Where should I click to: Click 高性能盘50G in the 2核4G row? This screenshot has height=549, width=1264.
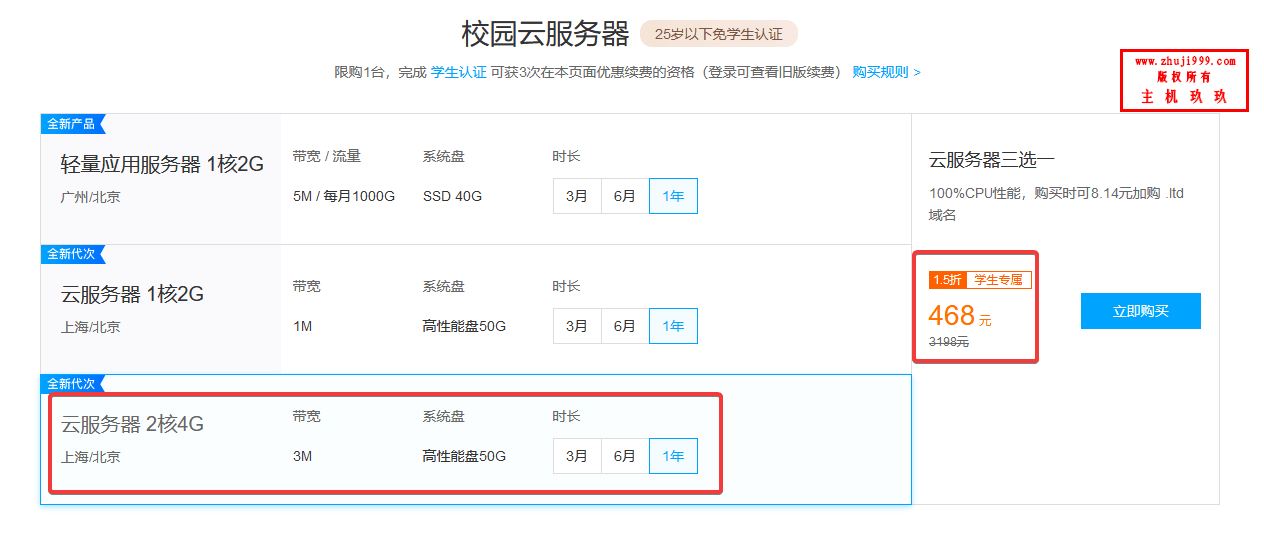coord(464,457)
